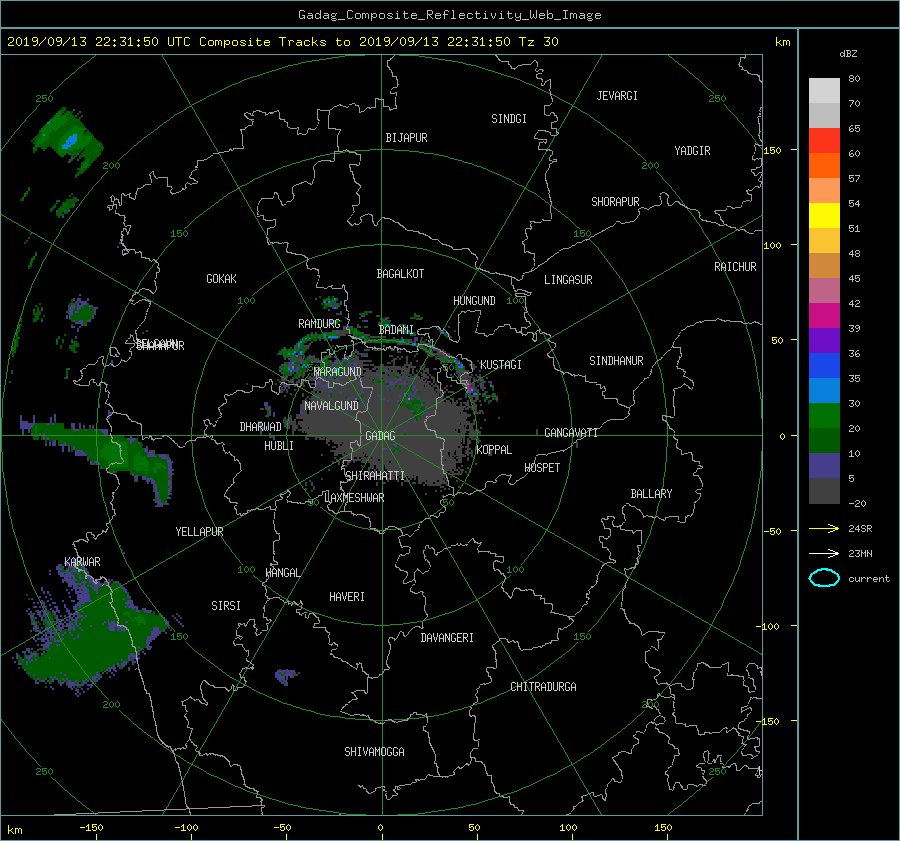900x841 pixels.
Task: Click the GADAG label at radar center
Action: point(380,436)
